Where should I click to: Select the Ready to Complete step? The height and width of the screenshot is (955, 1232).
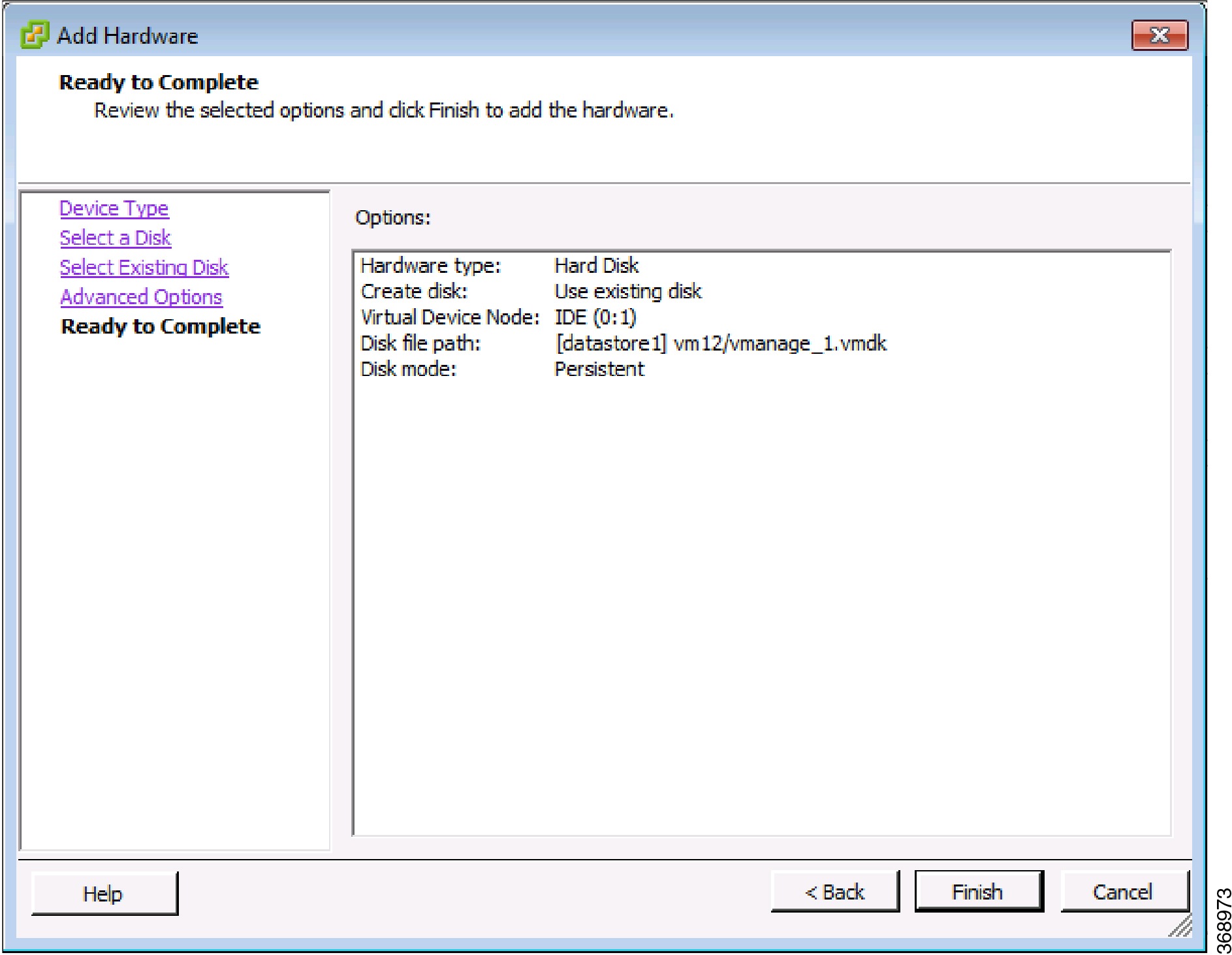pos(159,326)
